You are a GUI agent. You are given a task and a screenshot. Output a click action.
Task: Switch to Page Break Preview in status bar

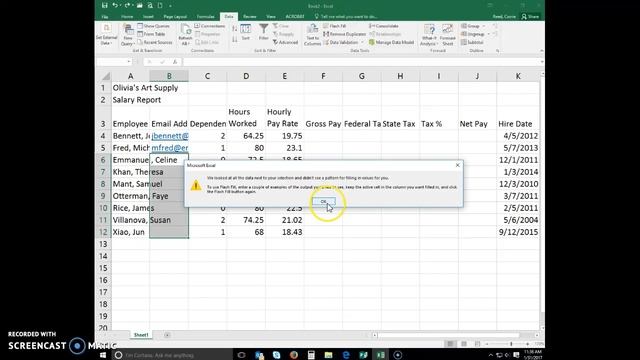[478, 344]
